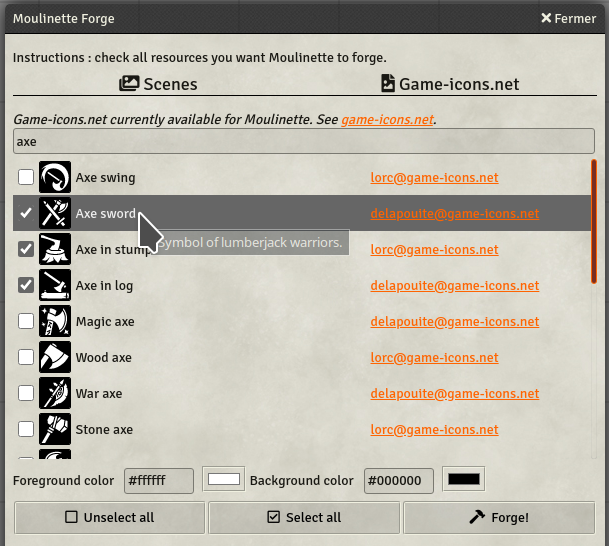Click the Magic axe icon

click(55, 321)
